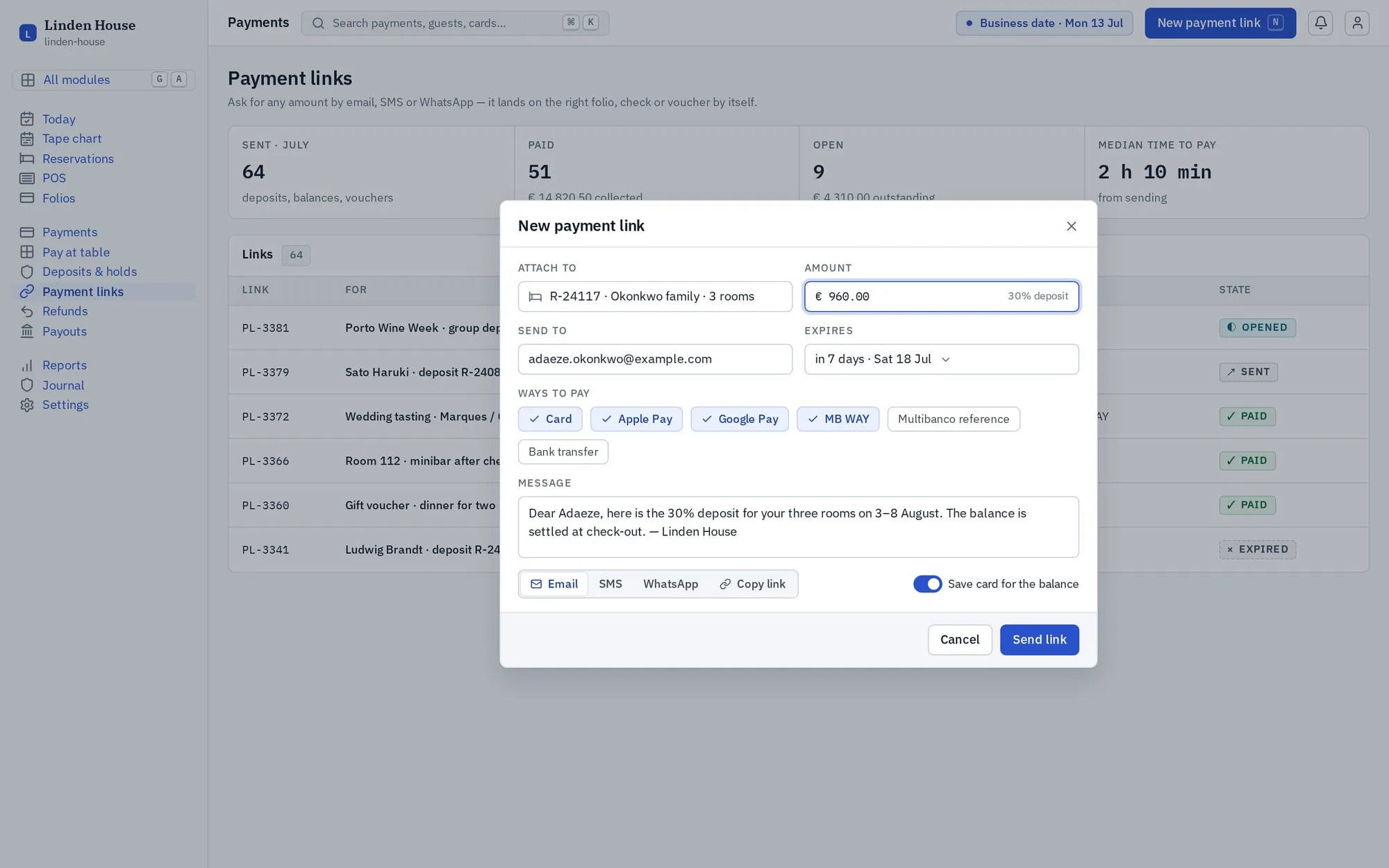Click the Payment links chain icon
This screenshot has width=1389, height=868.
point(27,292)
